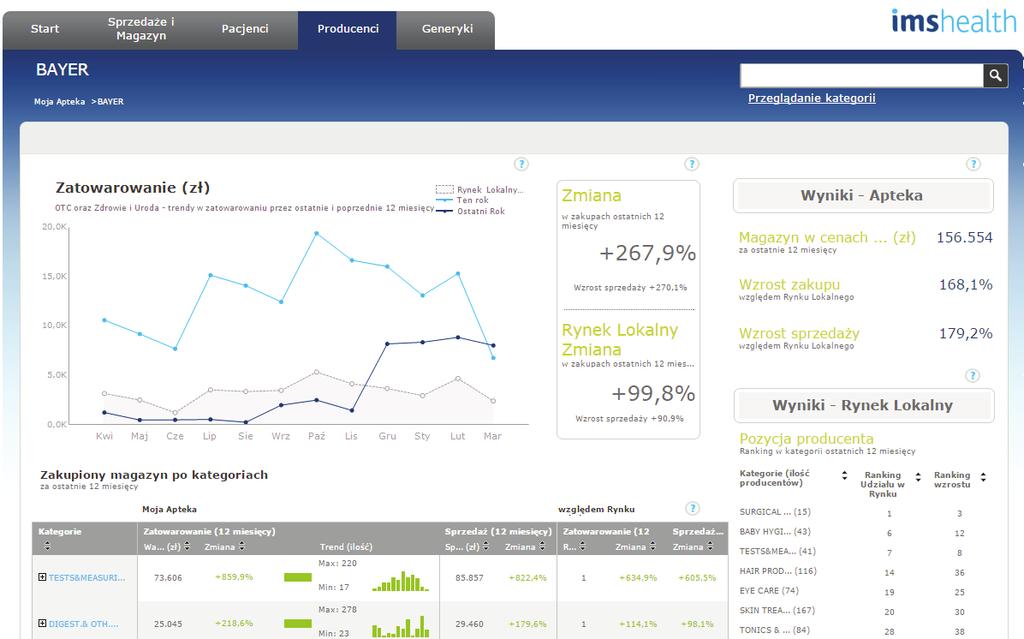Click Moja Apteka breadcrumb link
Screen dimensions: 1024x639
pos(59,101)
